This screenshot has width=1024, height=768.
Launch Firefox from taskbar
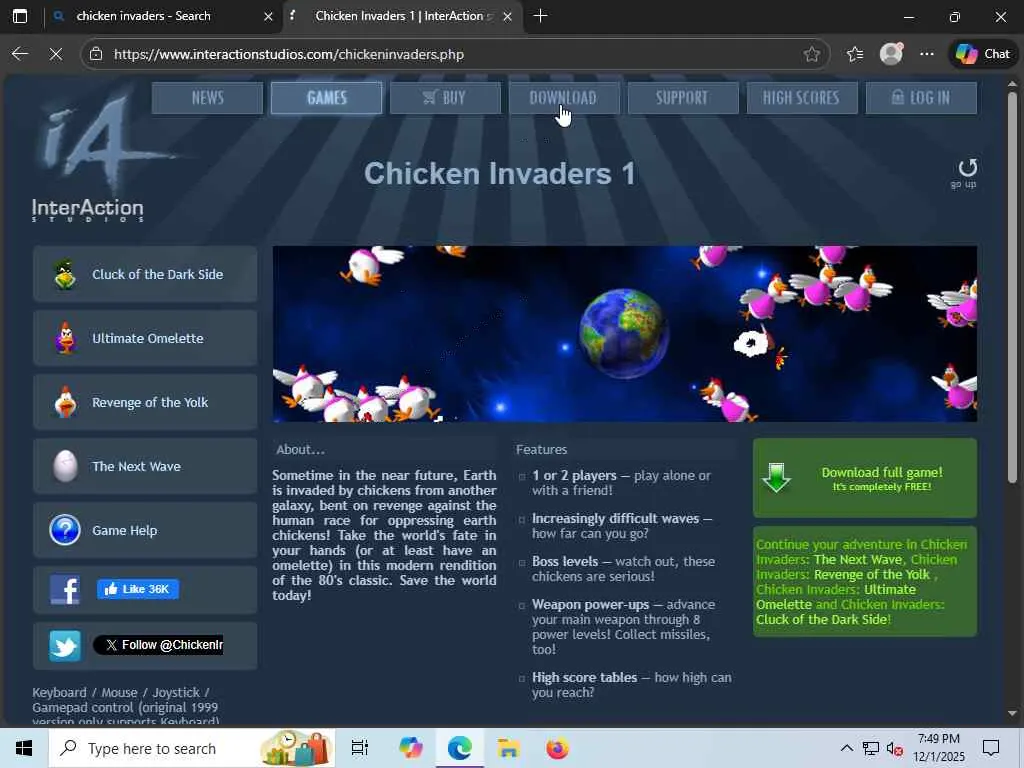coord(557,748)
